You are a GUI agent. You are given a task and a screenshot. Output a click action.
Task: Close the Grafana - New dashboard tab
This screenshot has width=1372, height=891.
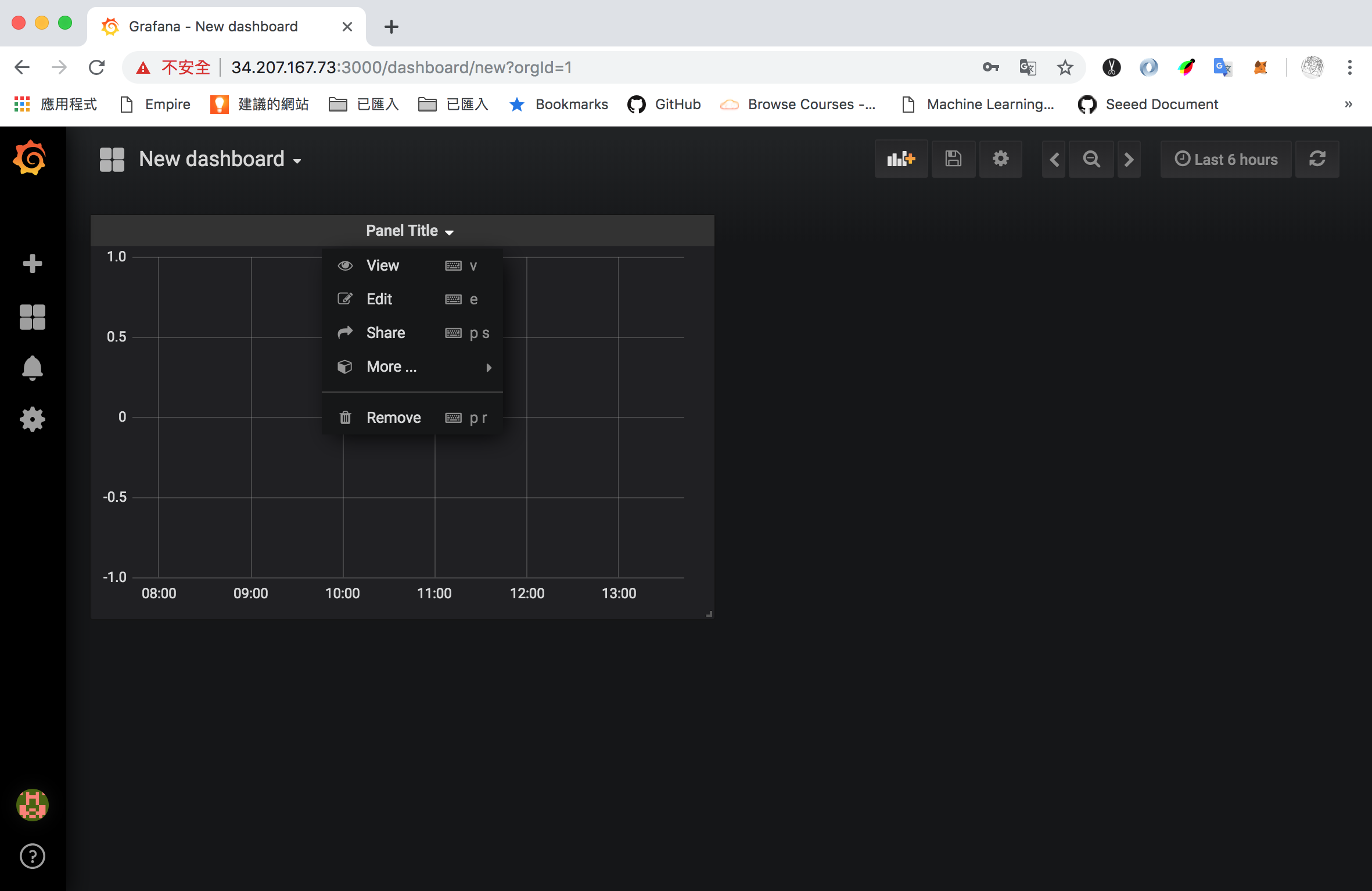pyautogui.click(x=347, y=27)
